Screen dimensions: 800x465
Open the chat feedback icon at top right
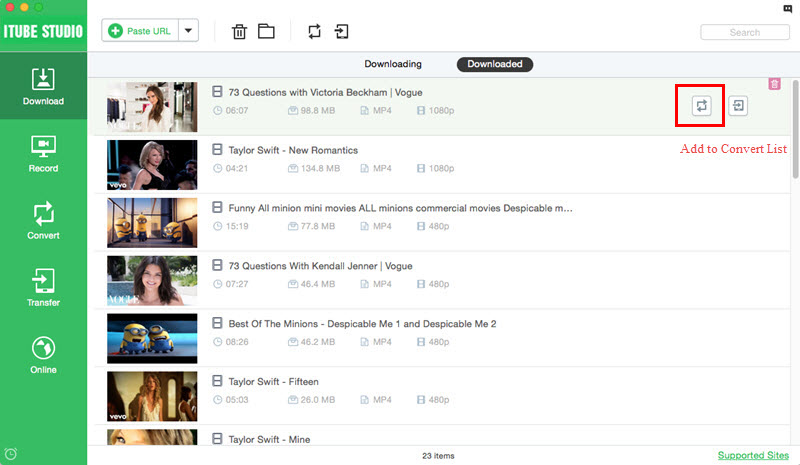pyautogui.click(x=787, y=9)
